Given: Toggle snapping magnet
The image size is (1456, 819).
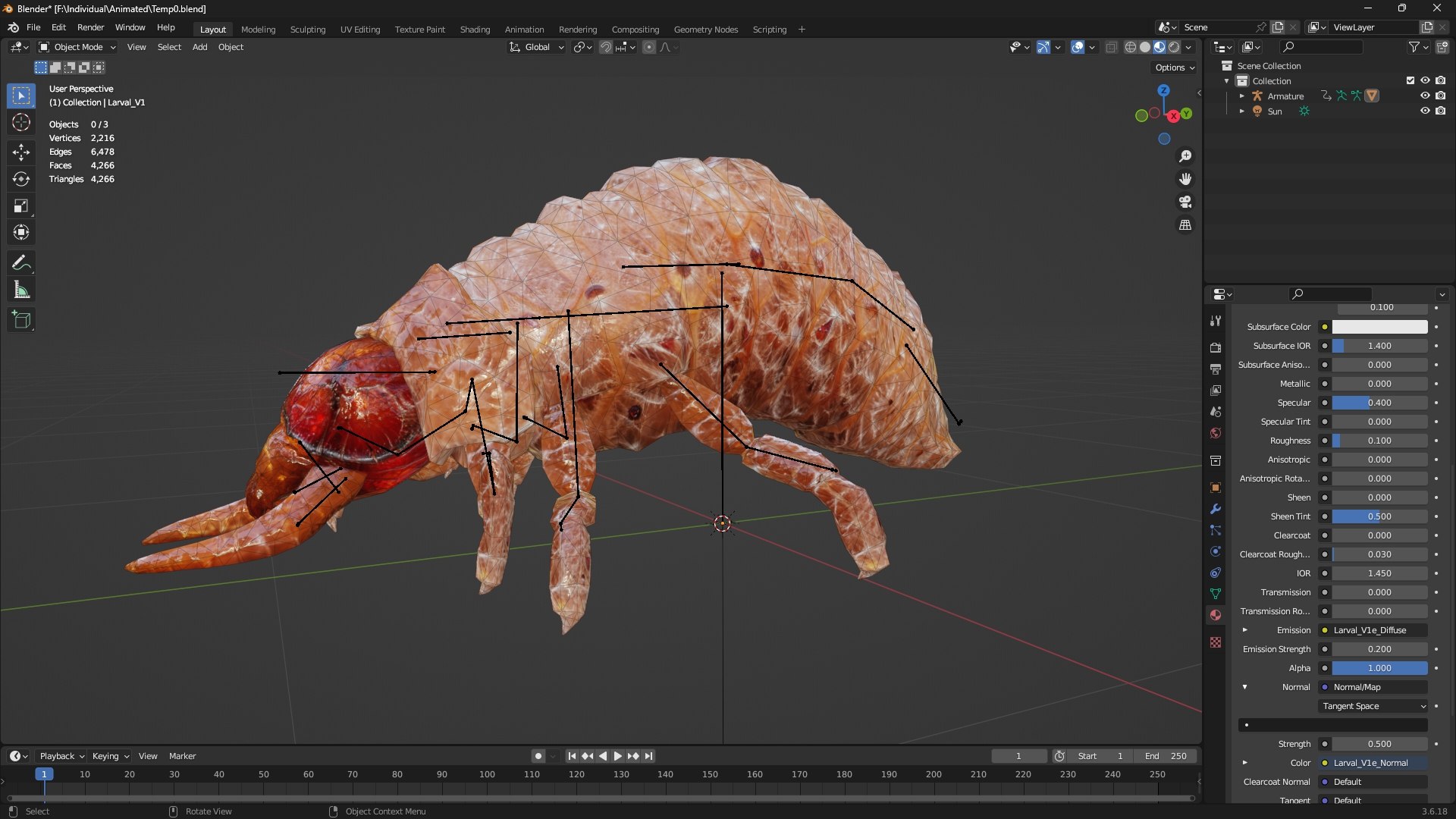Looking at the screenshot, I should click(x=605, y=47).
